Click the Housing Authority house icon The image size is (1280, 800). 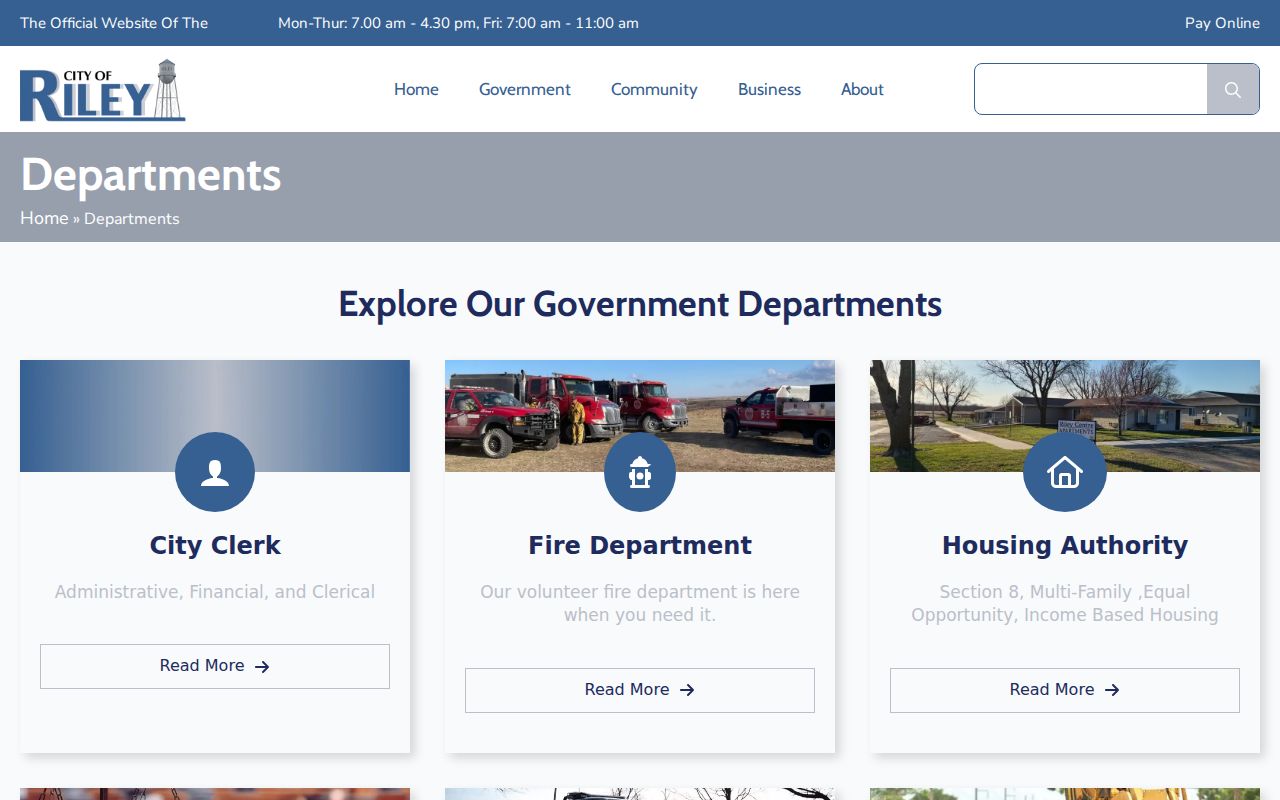pyautogui.click(x=1065, y=472)
